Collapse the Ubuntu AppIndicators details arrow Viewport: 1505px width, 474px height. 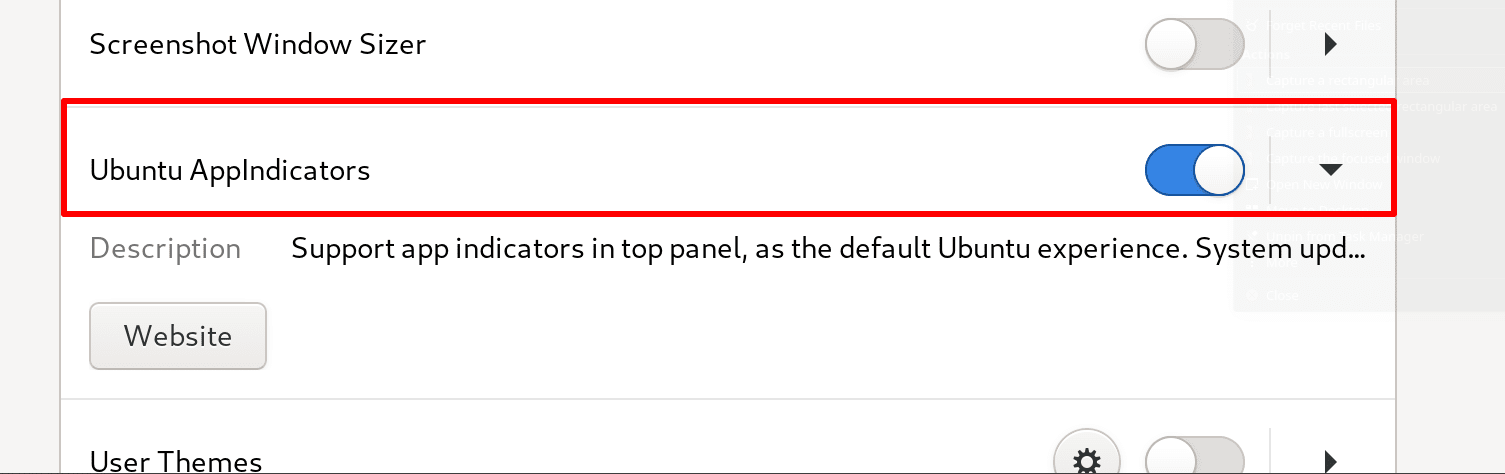pyautogui.click(x=1330, y=171)
